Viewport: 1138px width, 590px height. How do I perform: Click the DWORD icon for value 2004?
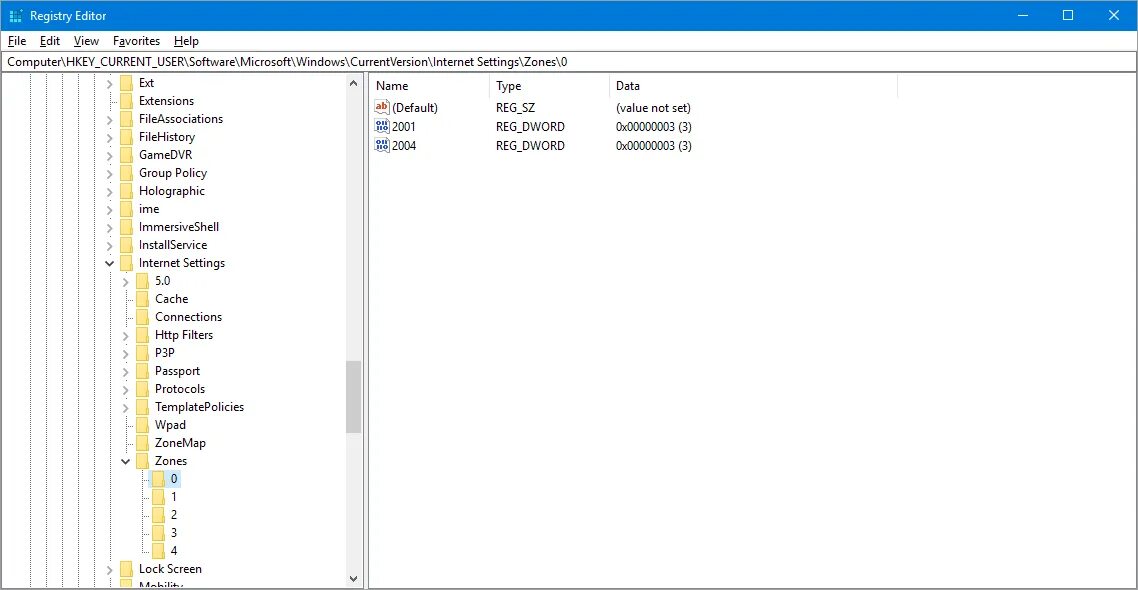pyautogui.click(x=382, y=145)
